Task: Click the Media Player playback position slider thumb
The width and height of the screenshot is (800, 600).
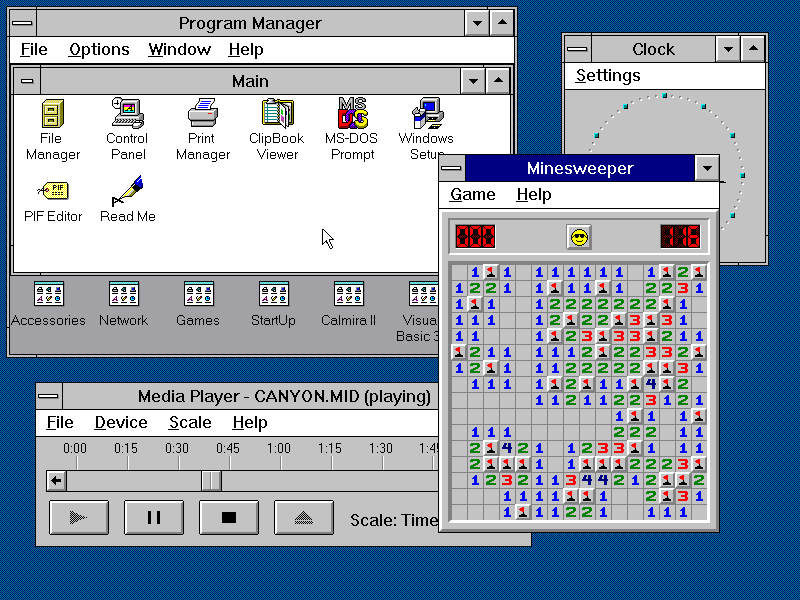Action: [x=211, y=481]
